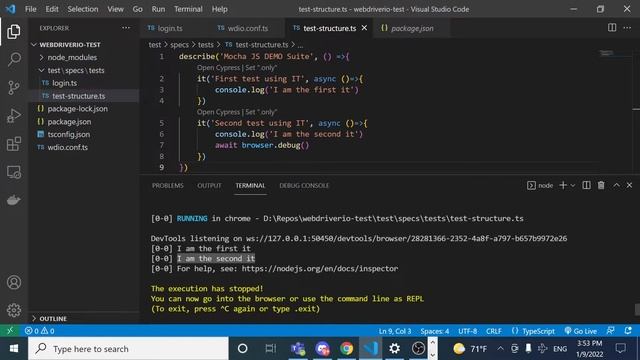
Task: Click the feedback icon in status bar
Action: click(611, 331)
